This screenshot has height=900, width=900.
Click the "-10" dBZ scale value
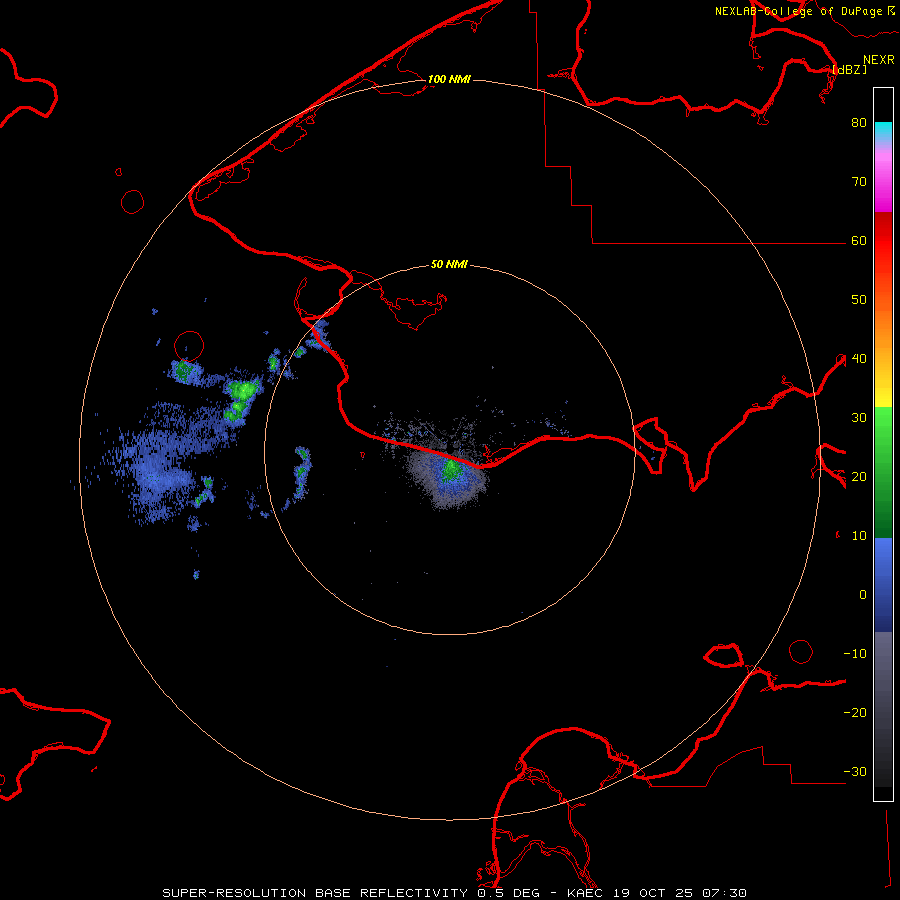(x=855, y=654)
